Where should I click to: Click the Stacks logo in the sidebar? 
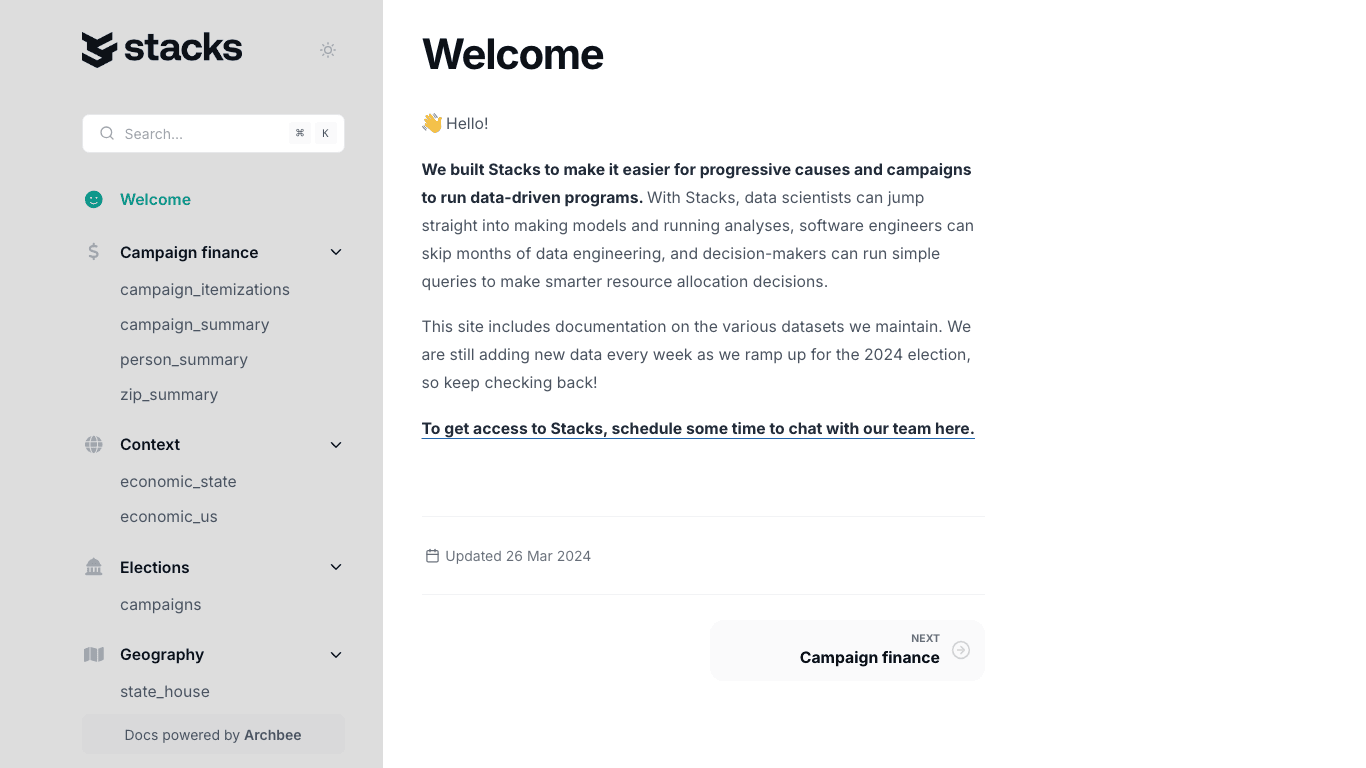(161, 47)
